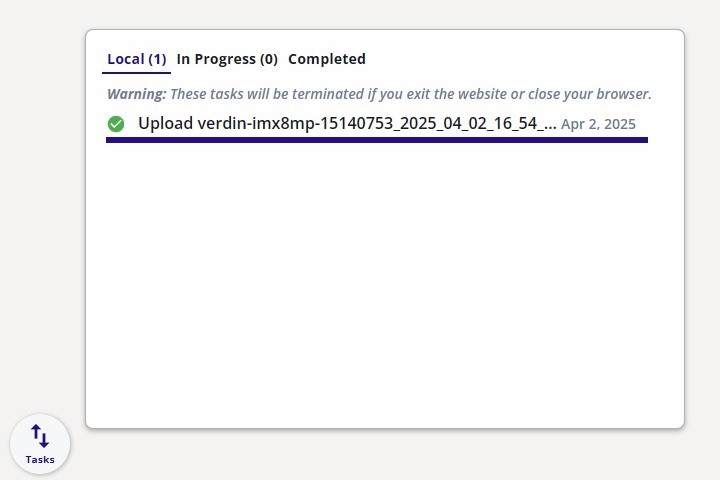Viewport: 720px width, 480px height.
Task: Click the bold "Warning:" word
Action: 137,94
